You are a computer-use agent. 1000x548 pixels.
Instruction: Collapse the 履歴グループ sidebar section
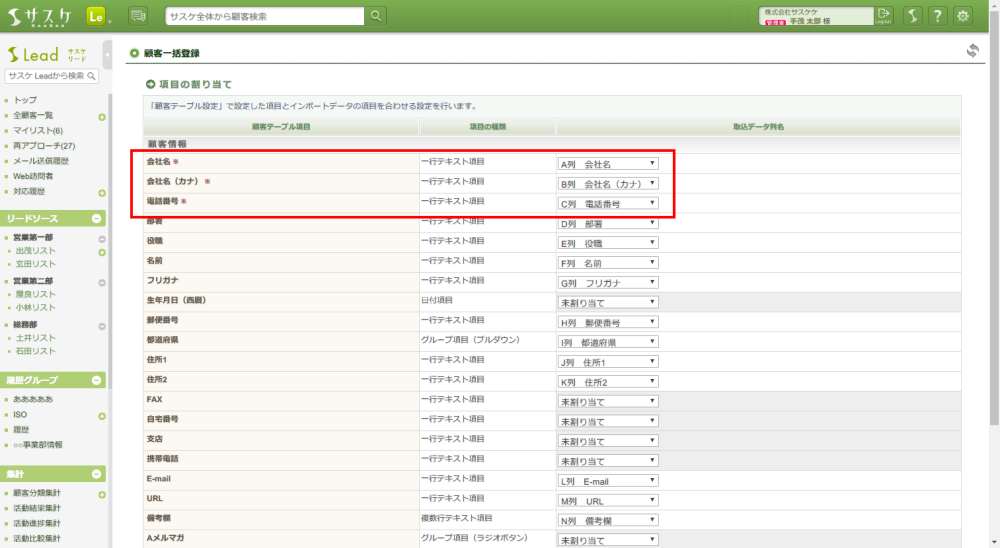click(96, 380)
